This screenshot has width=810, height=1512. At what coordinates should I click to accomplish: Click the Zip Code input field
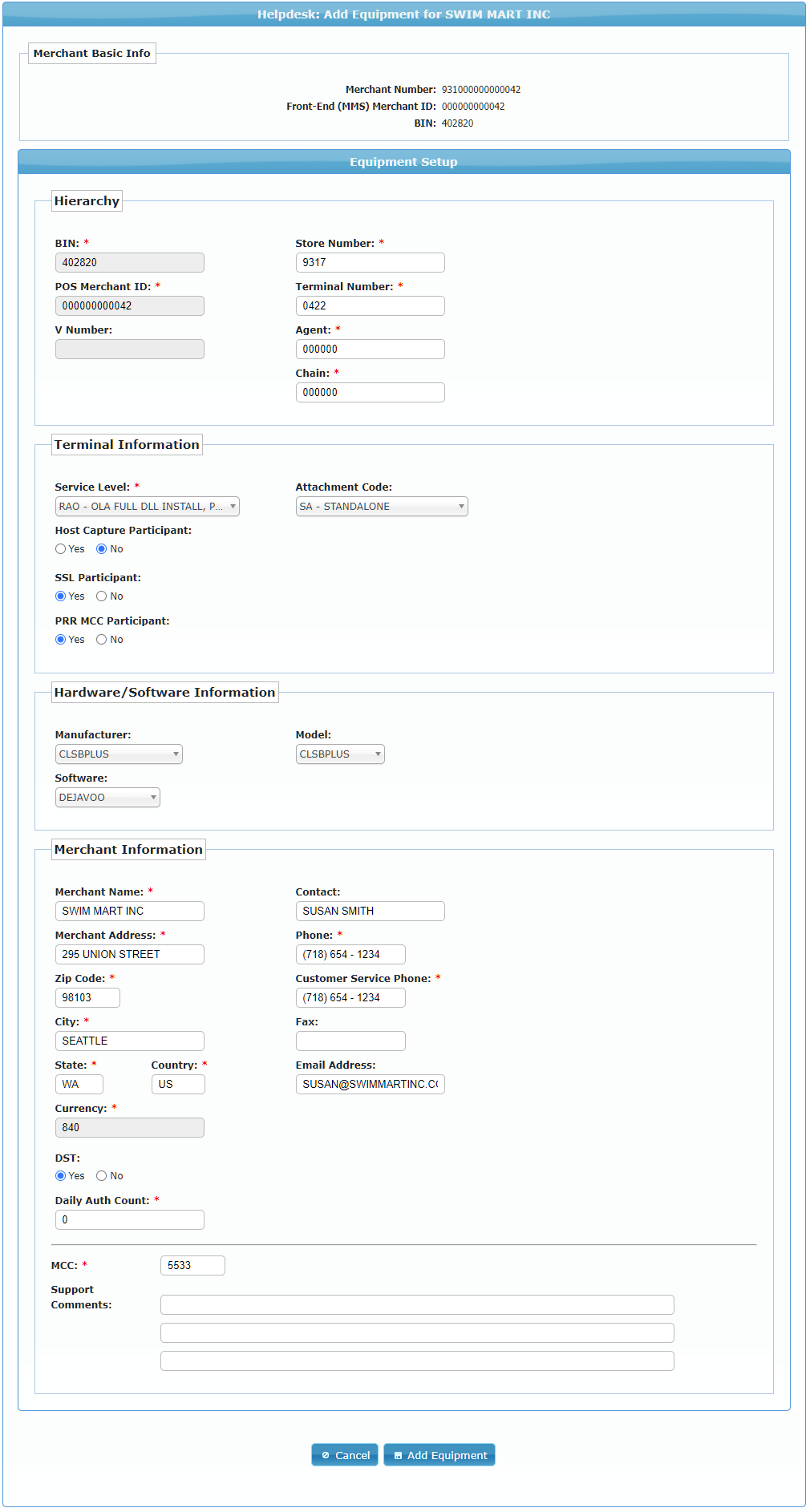(87, 998)
